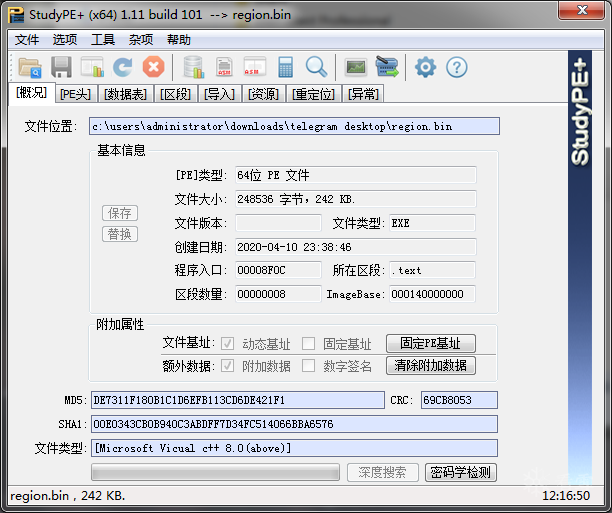Open settings with the gear icon
612x513 pixels.
[425, 67]
